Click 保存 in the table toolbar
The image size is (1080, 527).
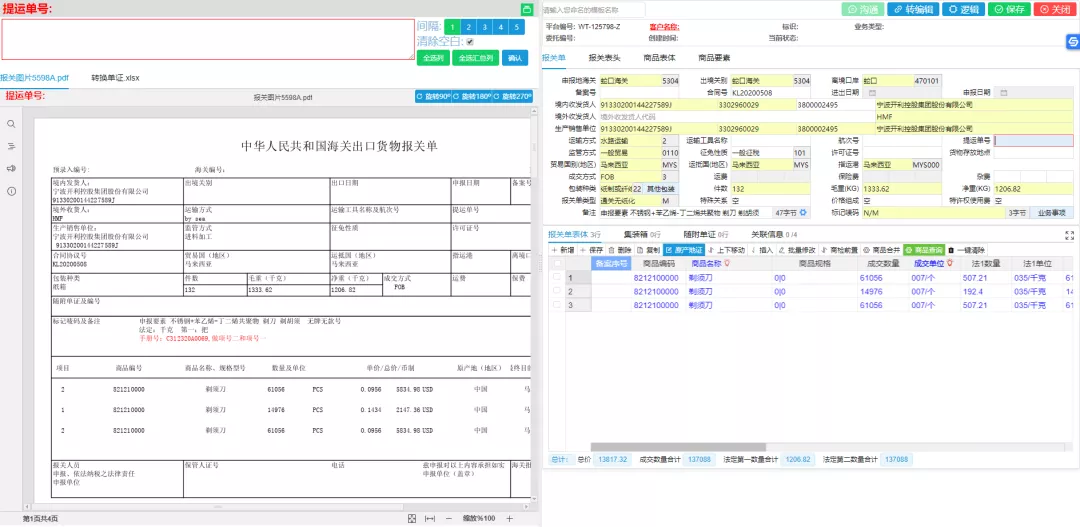pos(592,250)
